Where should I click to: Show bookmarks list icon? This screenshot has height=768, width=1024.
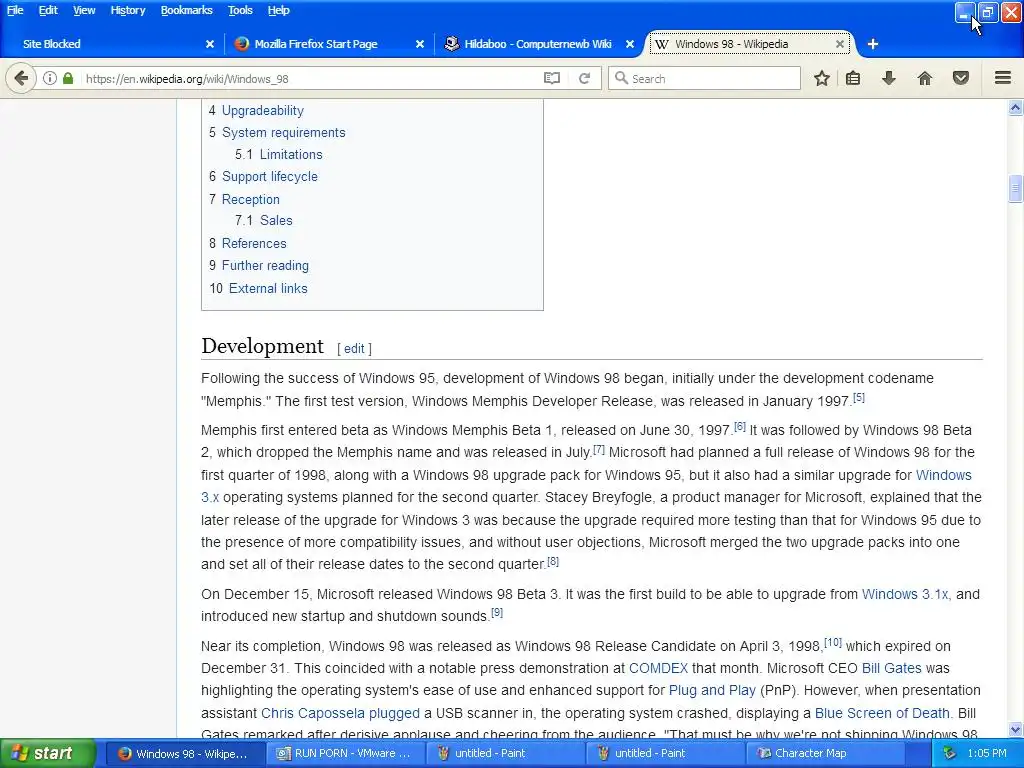click(x=853, y=78)
